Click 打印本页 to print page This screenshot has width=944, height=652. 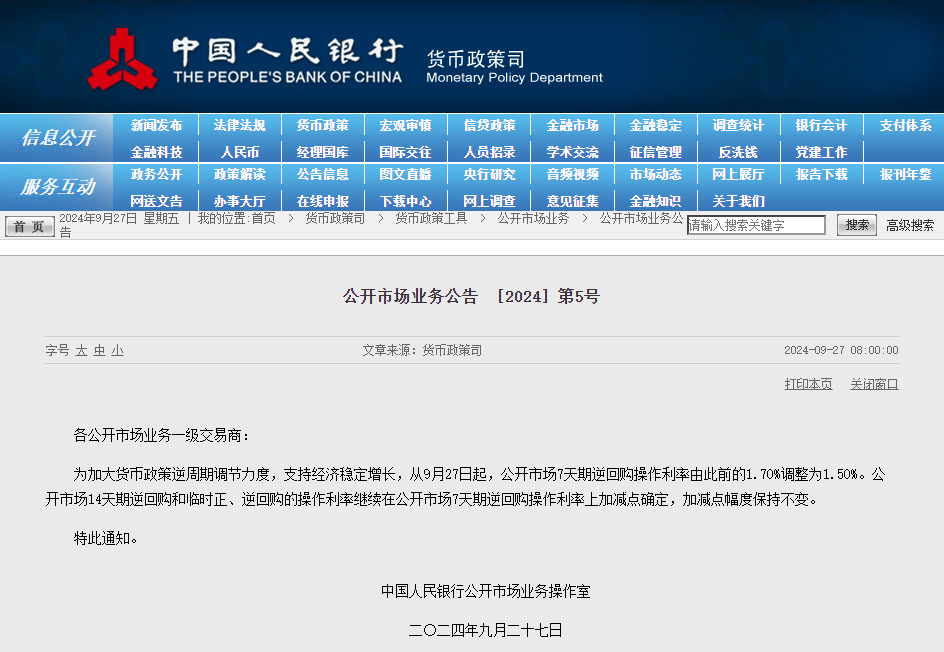[808, 384]
